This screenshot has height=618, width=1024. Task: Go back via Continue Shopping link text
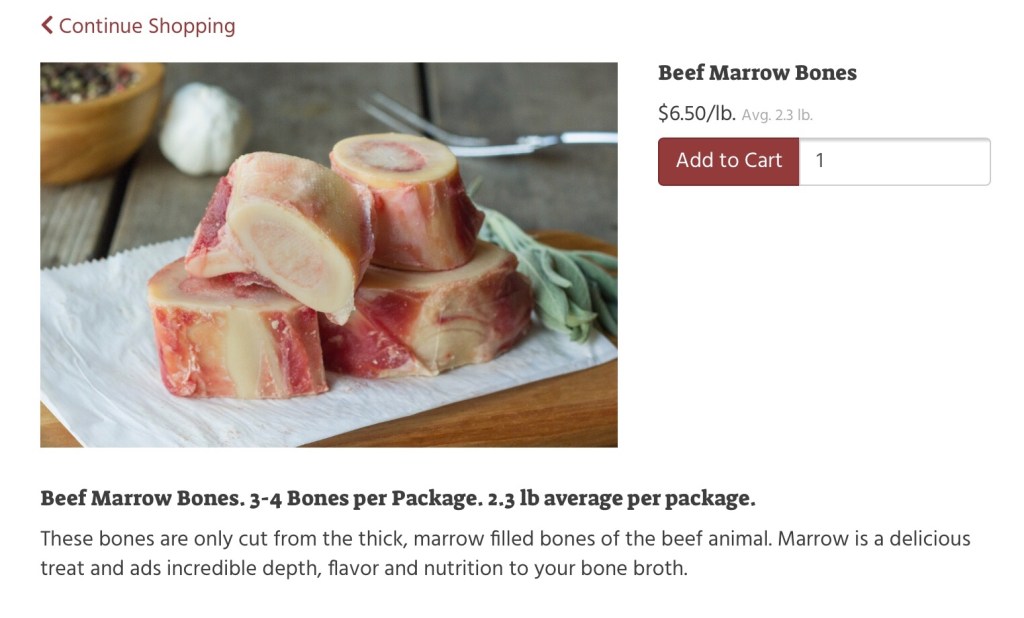tap(147, 26)
